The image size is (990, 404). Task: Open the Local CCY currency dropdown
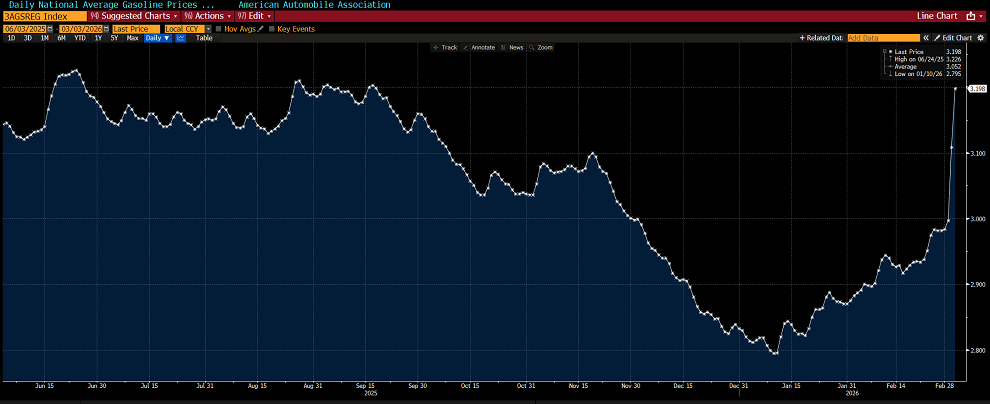tap(189, 29)
